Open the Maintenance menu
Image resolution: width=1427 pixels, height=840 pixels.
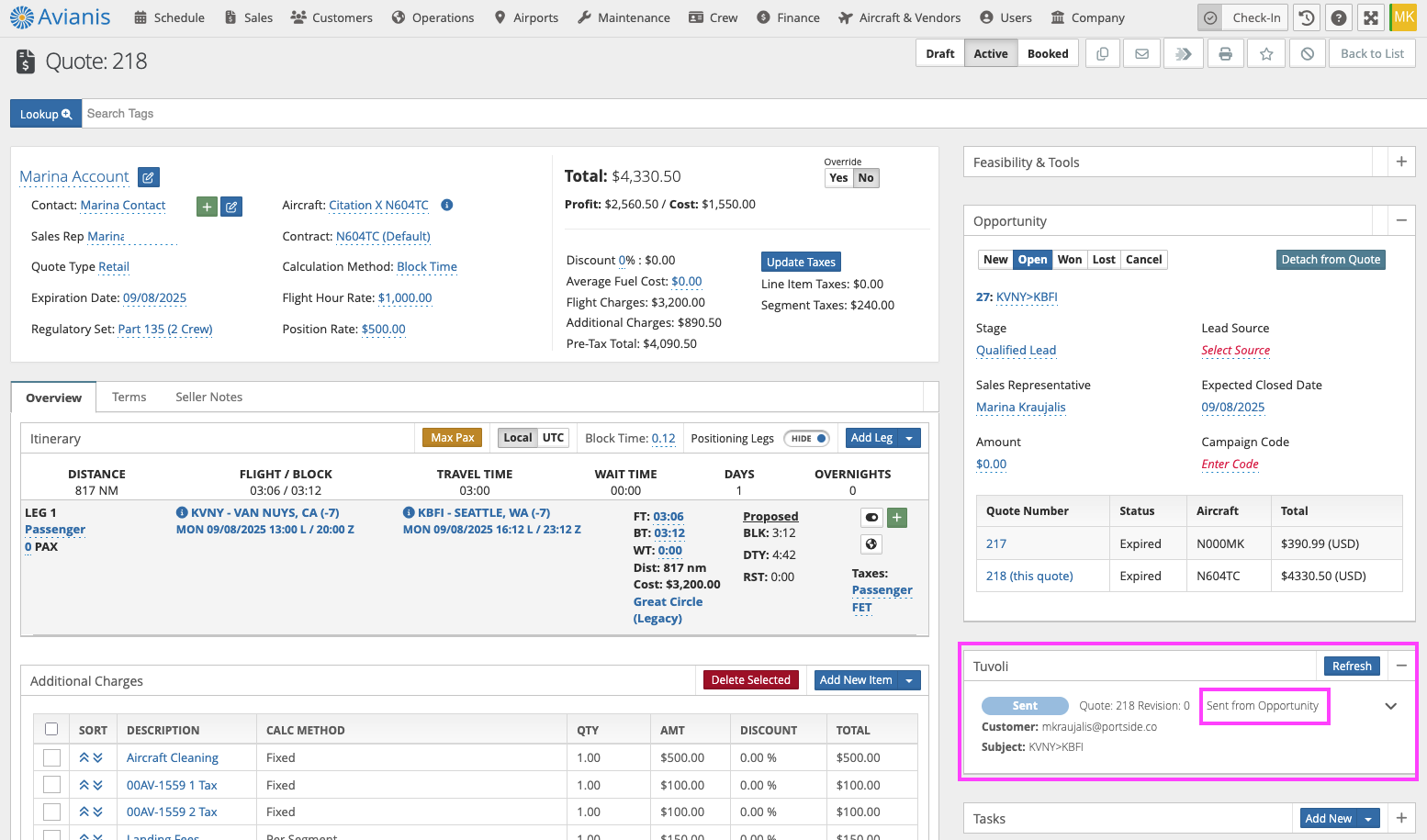(x=624, y=17)
